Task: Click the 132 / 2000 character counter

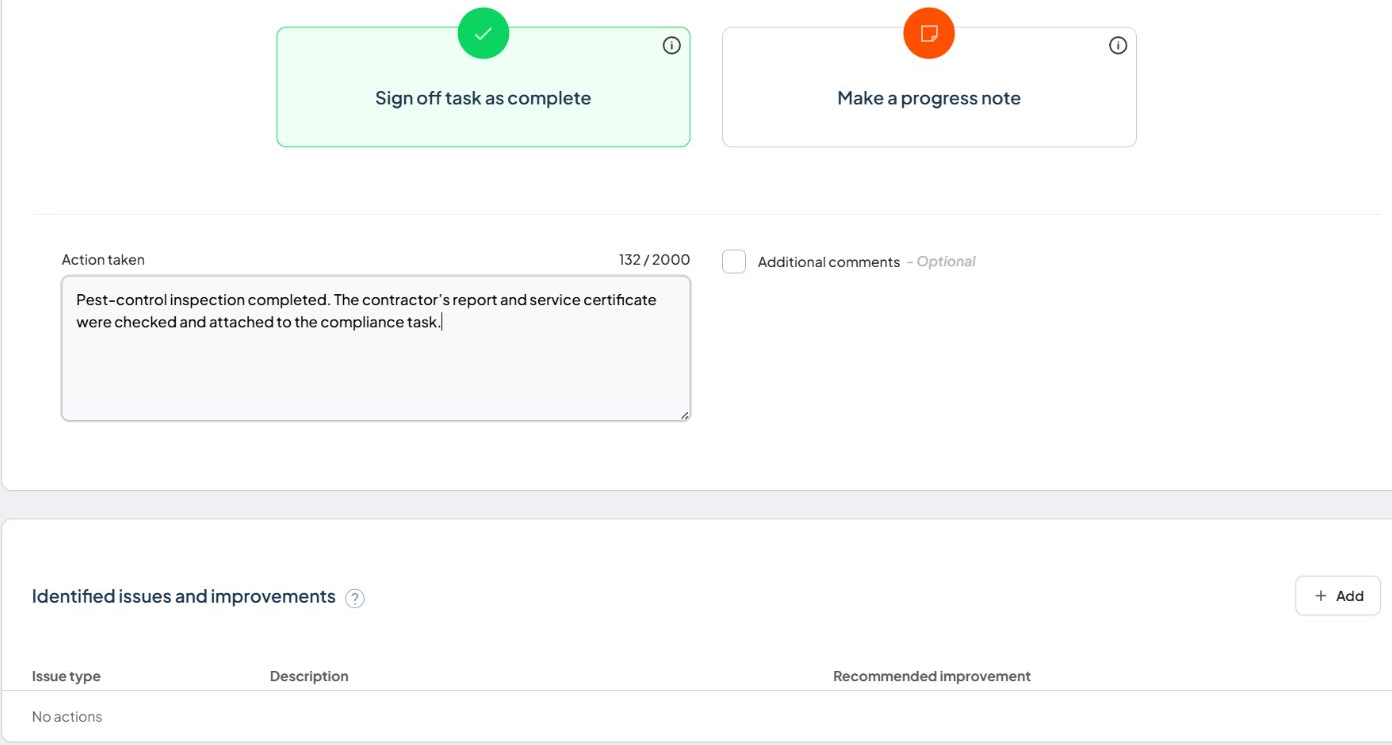Action: (x=654, y=259)
